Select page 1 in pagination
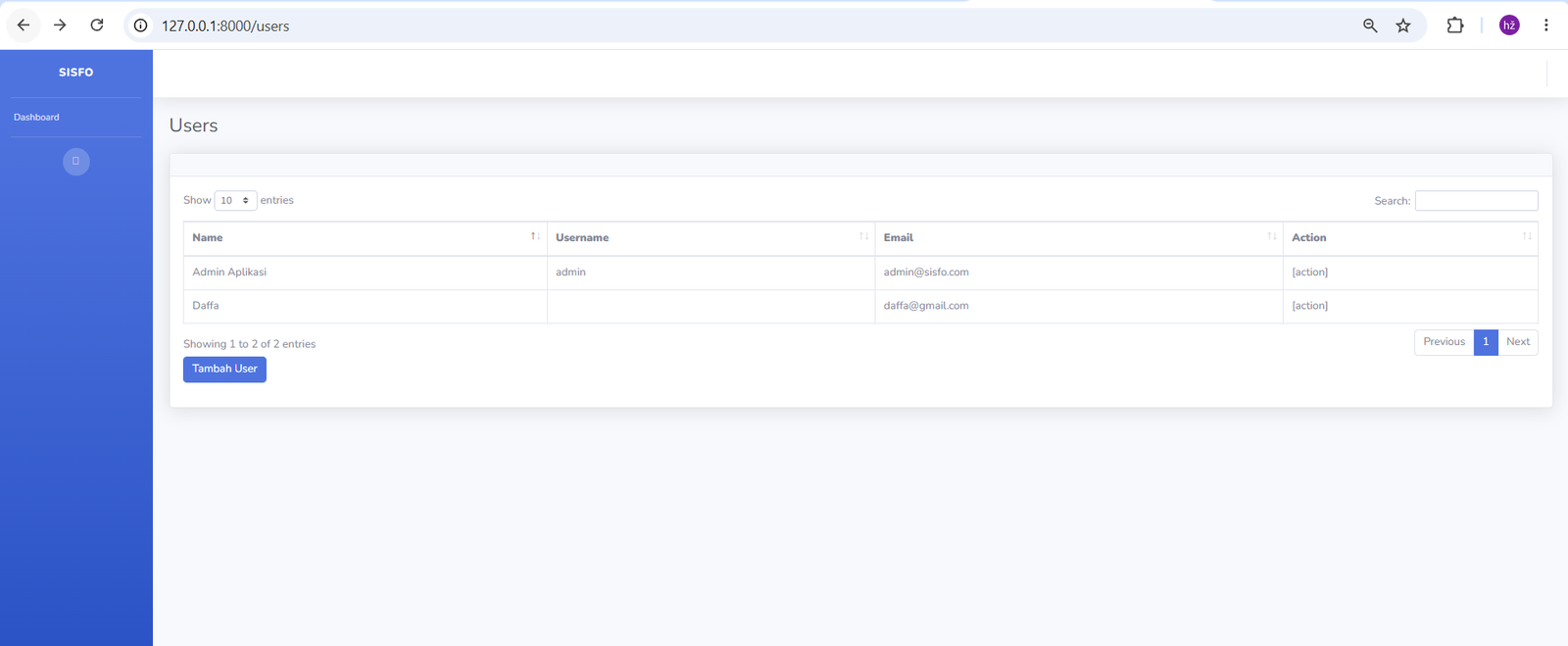The image size is (1568, 646). point(1486,342)
